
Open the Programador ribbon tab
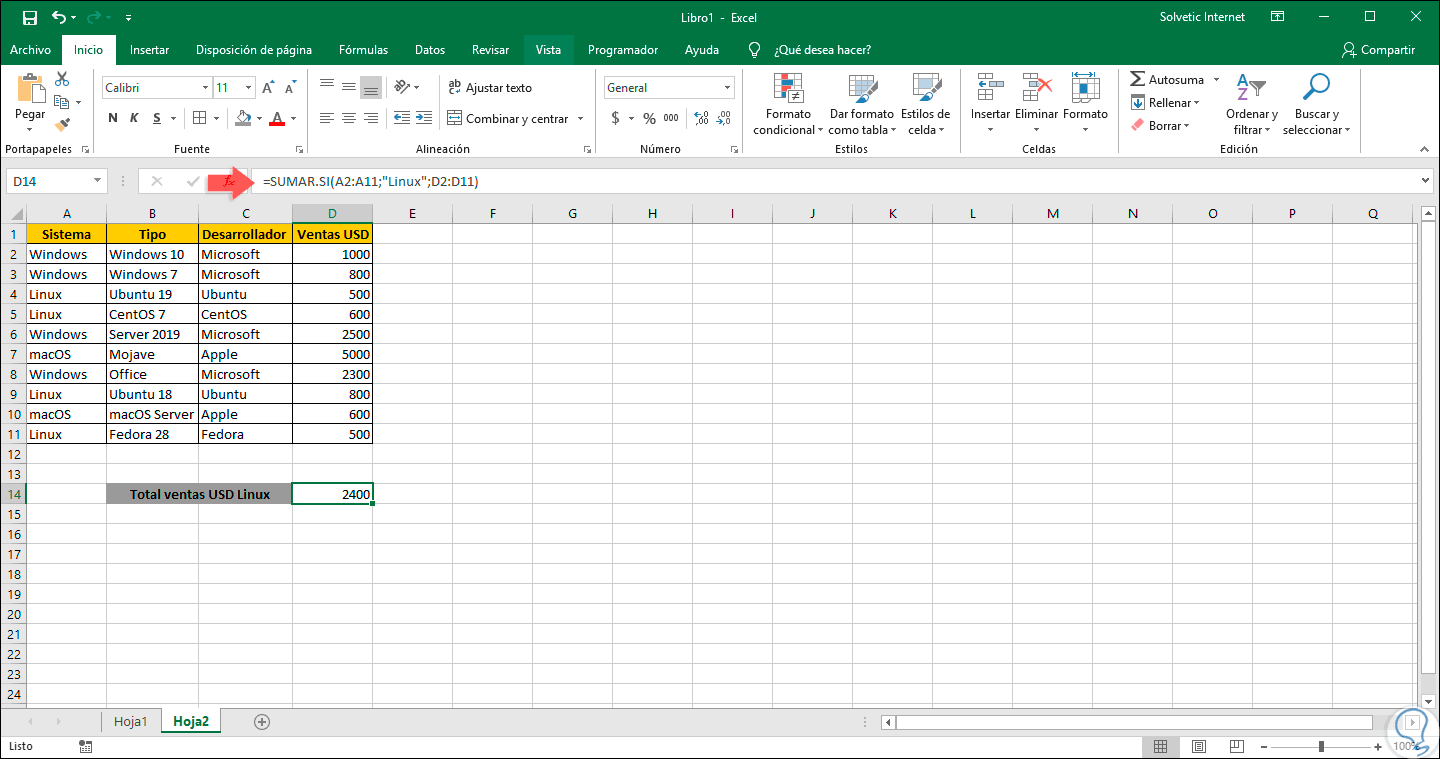622,49
